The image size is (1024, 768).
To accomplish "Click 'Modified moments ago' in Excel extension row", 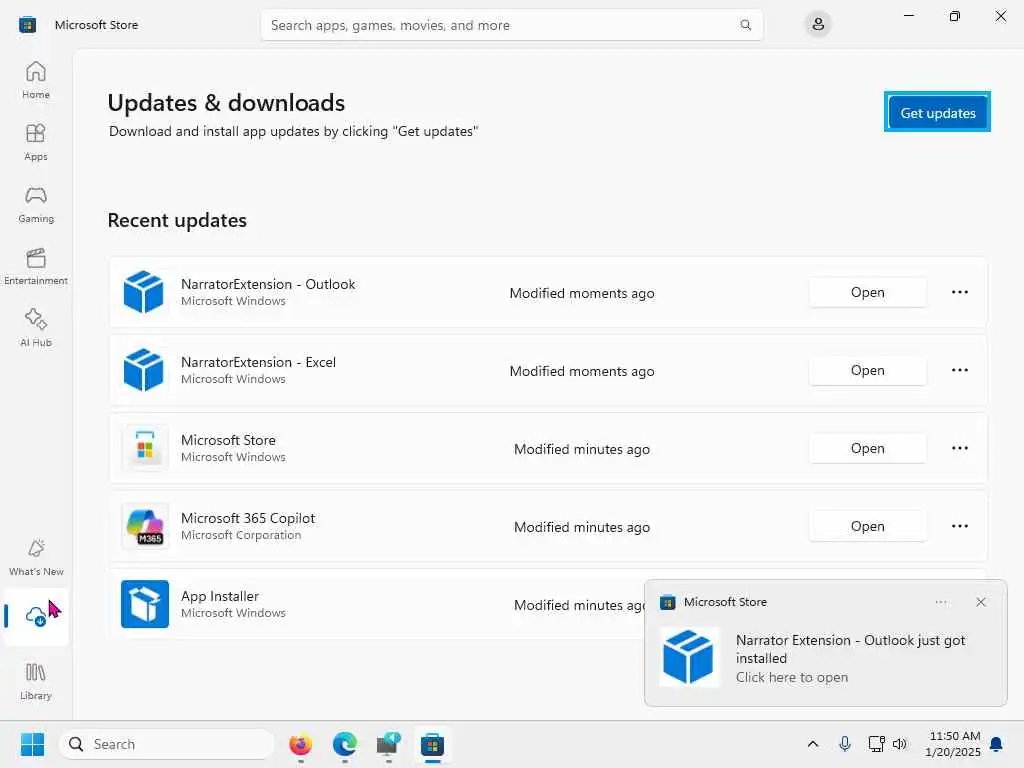I will (x=581, y=371).
